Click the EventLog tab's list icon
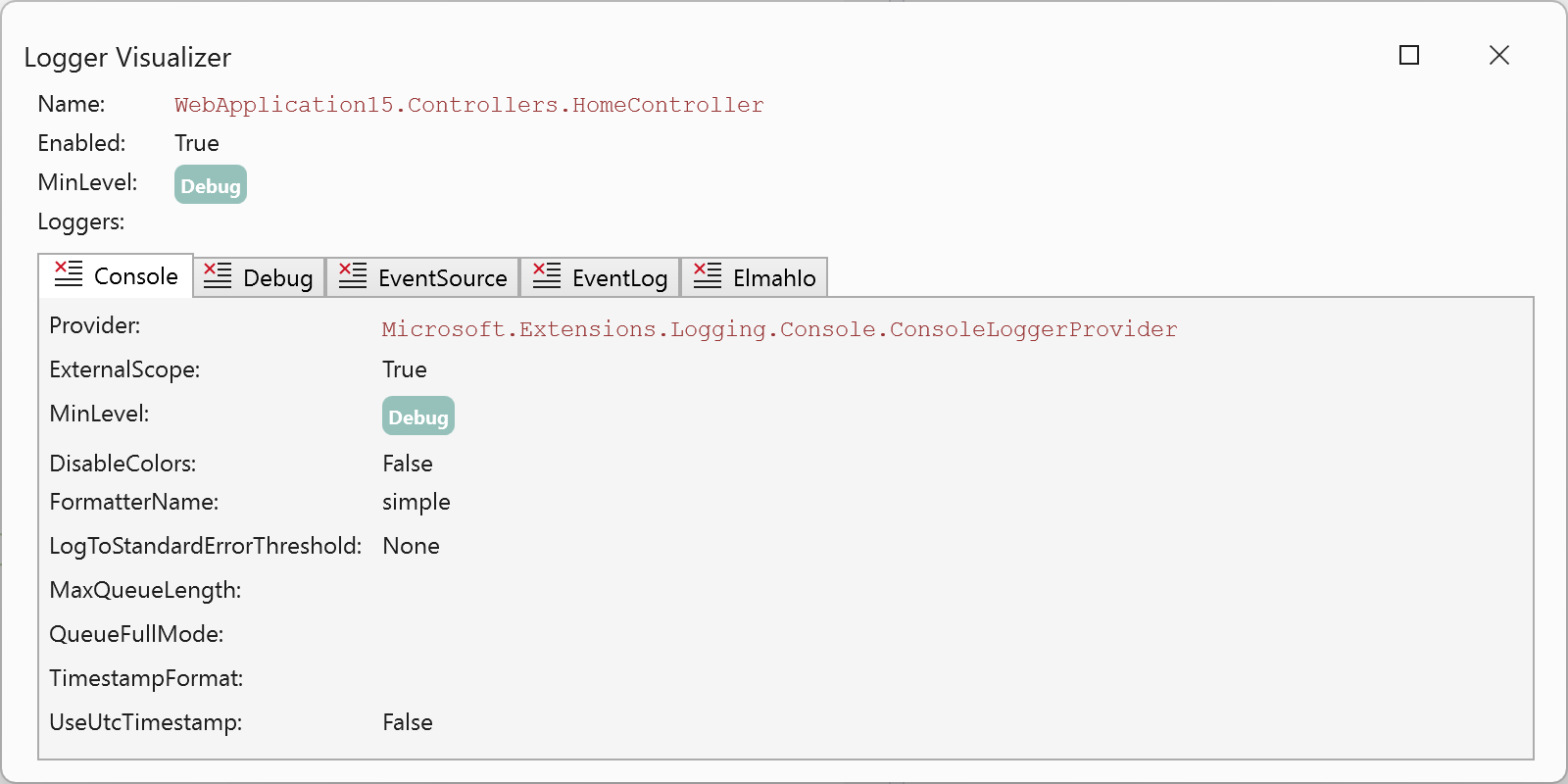The height and width of the screenshot is (784, 1568). 547,276
